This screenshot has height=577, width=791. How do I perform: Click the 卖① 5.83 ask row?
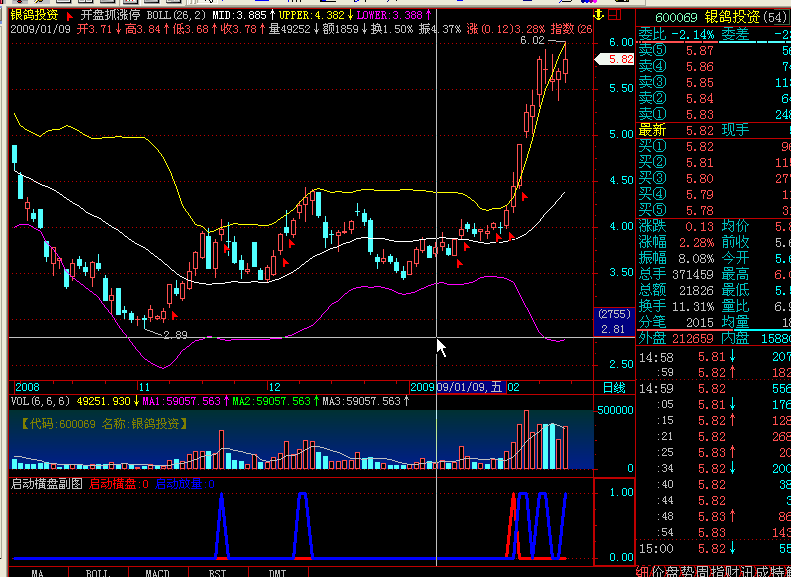[x=714, y=114]
